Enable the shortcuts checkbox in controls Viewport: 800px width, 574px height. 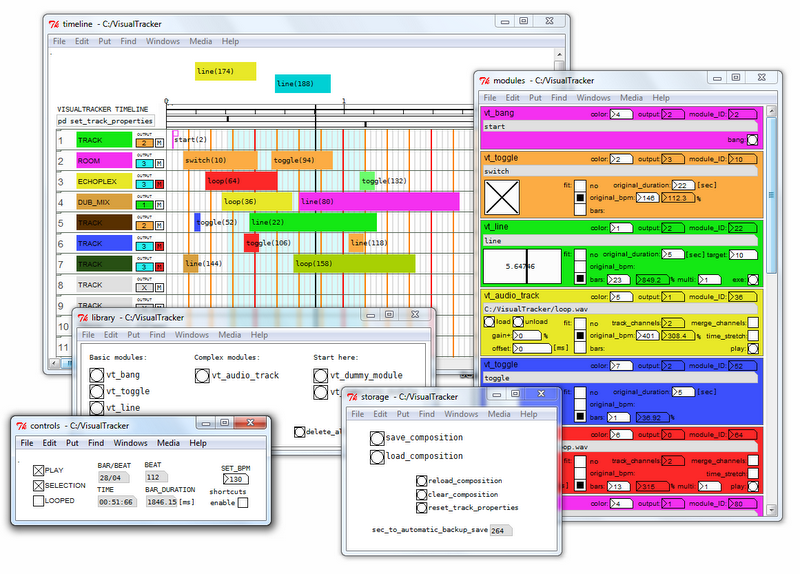[243, 503]
